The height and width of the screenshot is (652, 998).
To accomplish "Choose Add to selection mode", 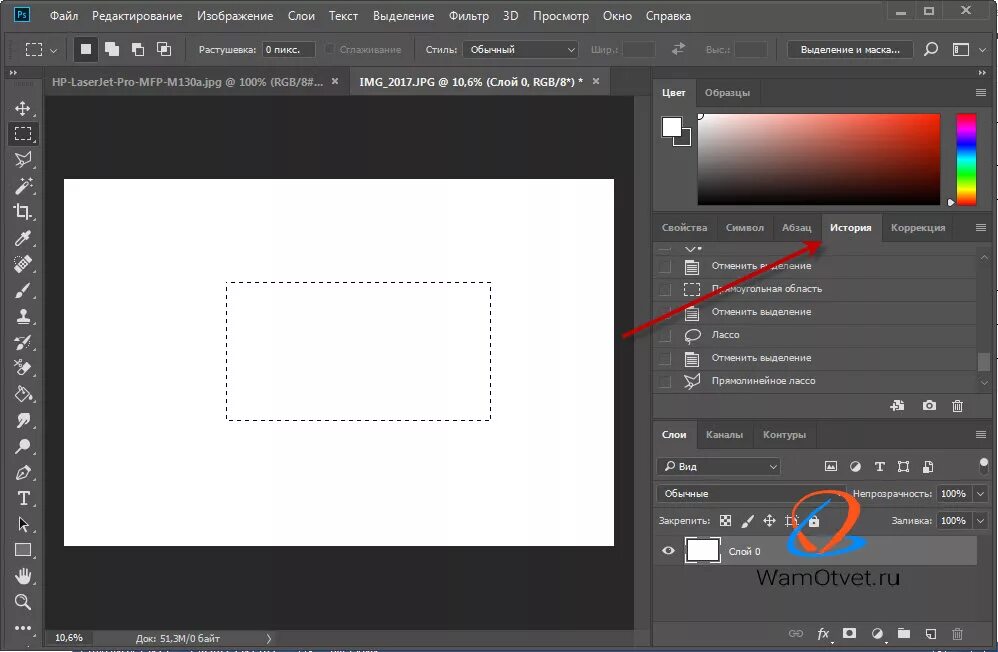I will [112, 50].
